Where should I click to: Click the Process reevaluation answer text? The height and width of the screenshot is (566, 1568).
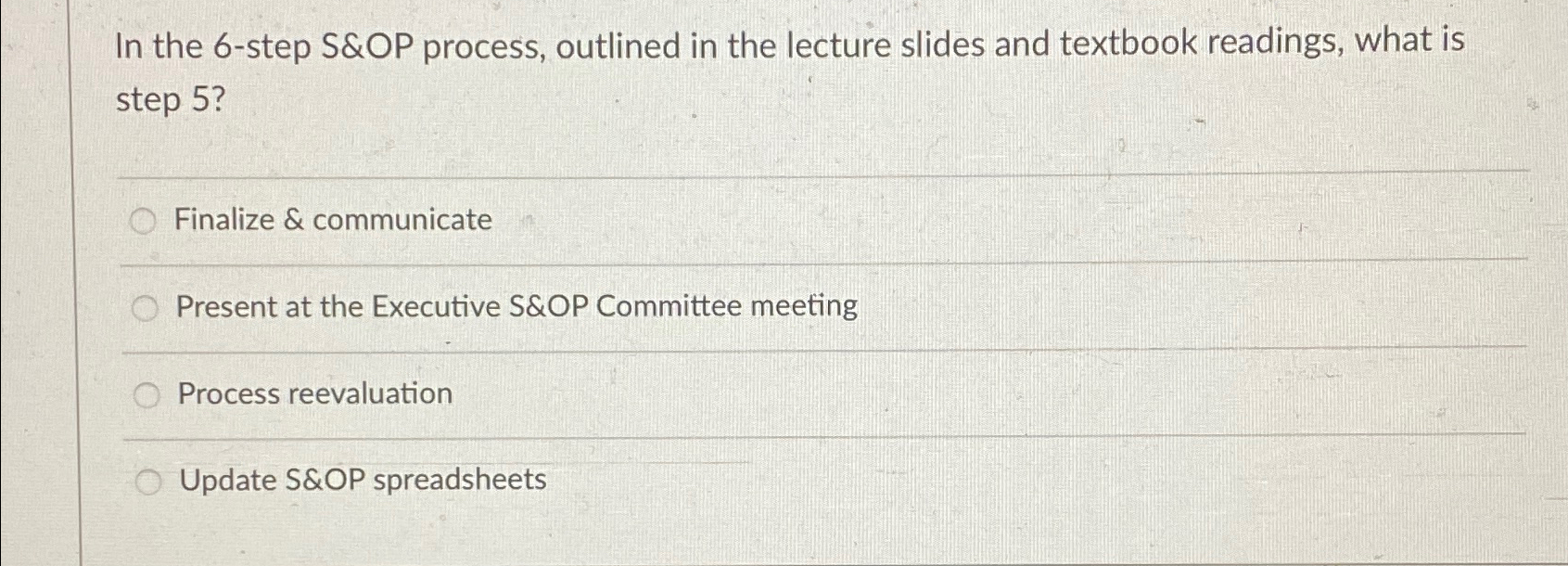pyautogui.click(x=313, y=393)
